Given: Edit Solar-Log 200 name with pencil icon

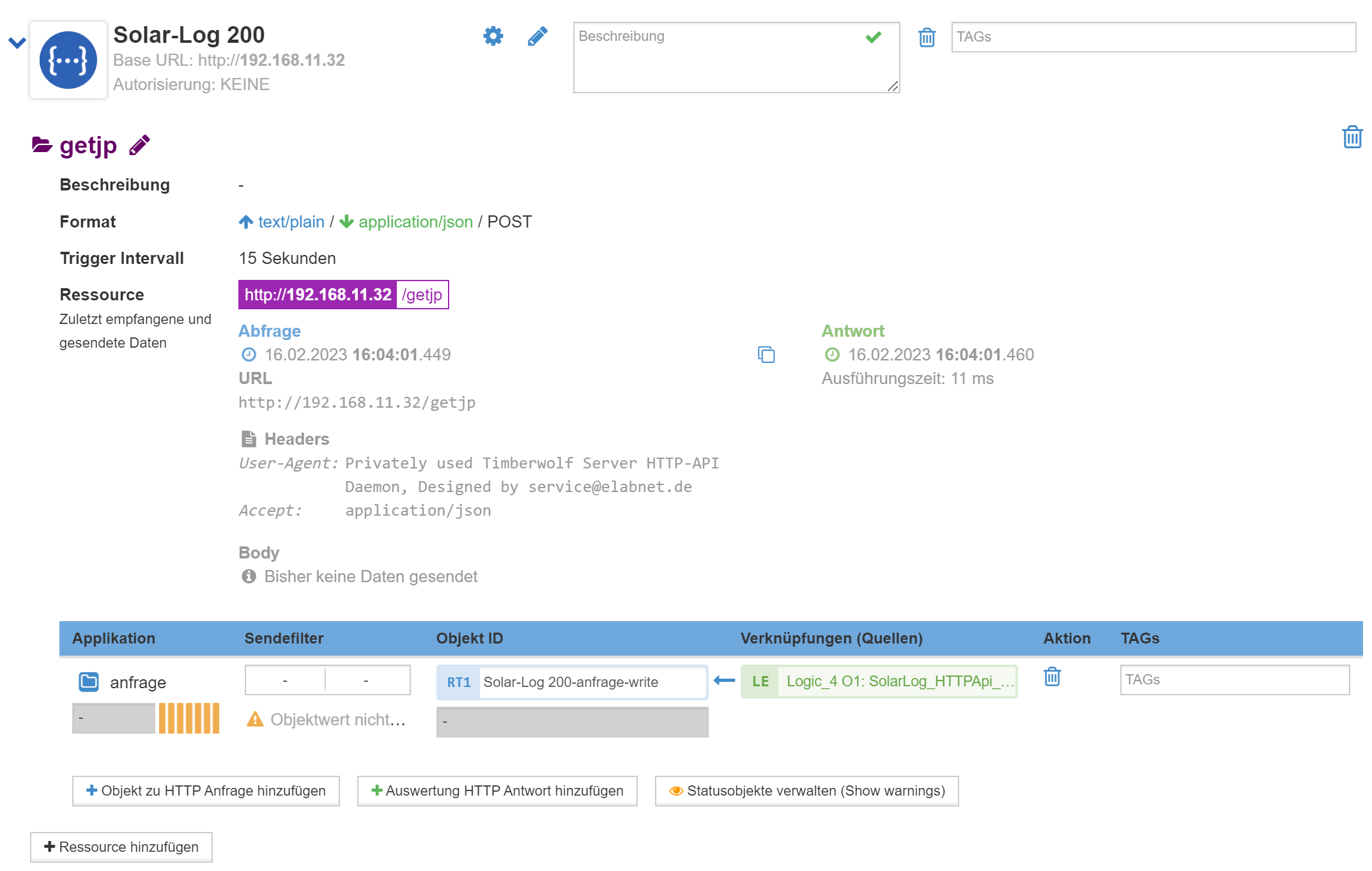Looking at the screenshot, I should pos(537,36).
